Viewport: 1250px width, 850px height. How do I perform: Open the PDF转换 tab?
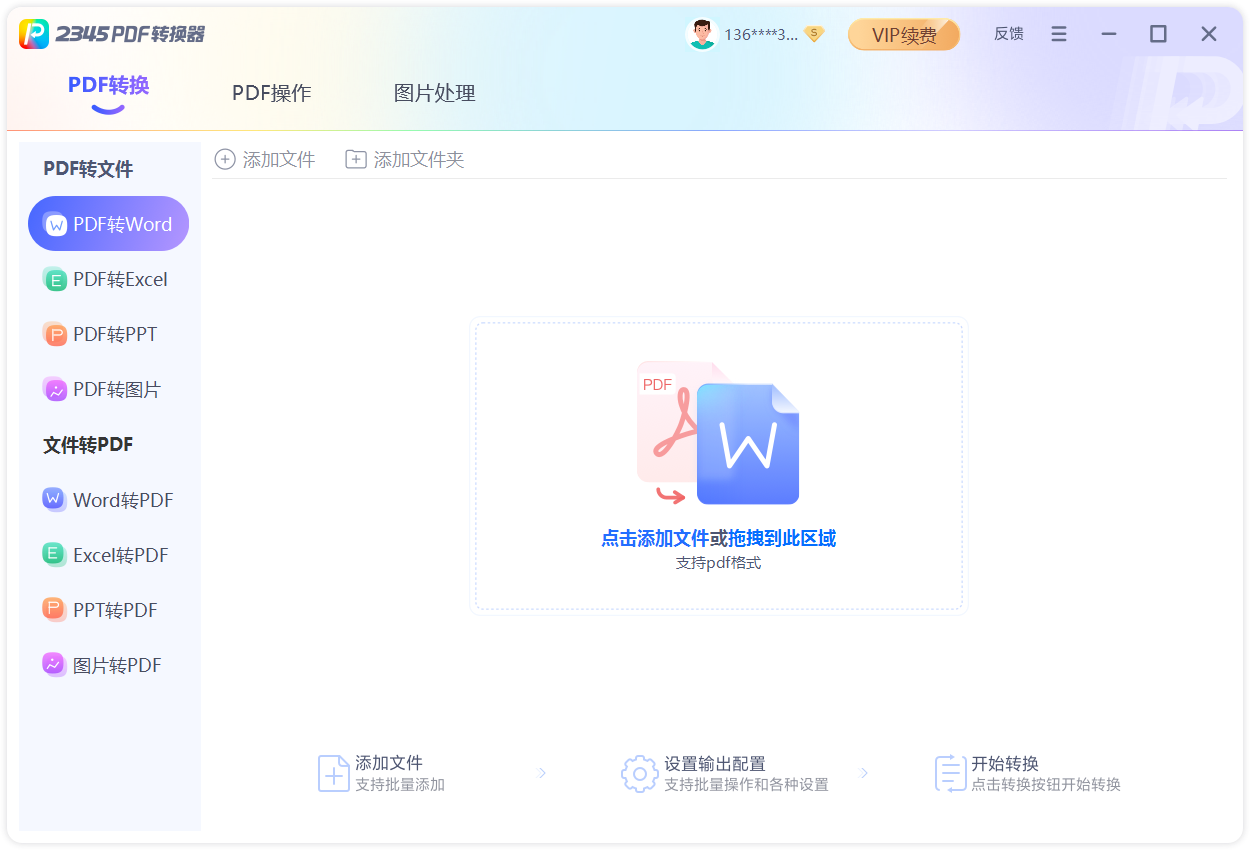click(x=108, y=86)
